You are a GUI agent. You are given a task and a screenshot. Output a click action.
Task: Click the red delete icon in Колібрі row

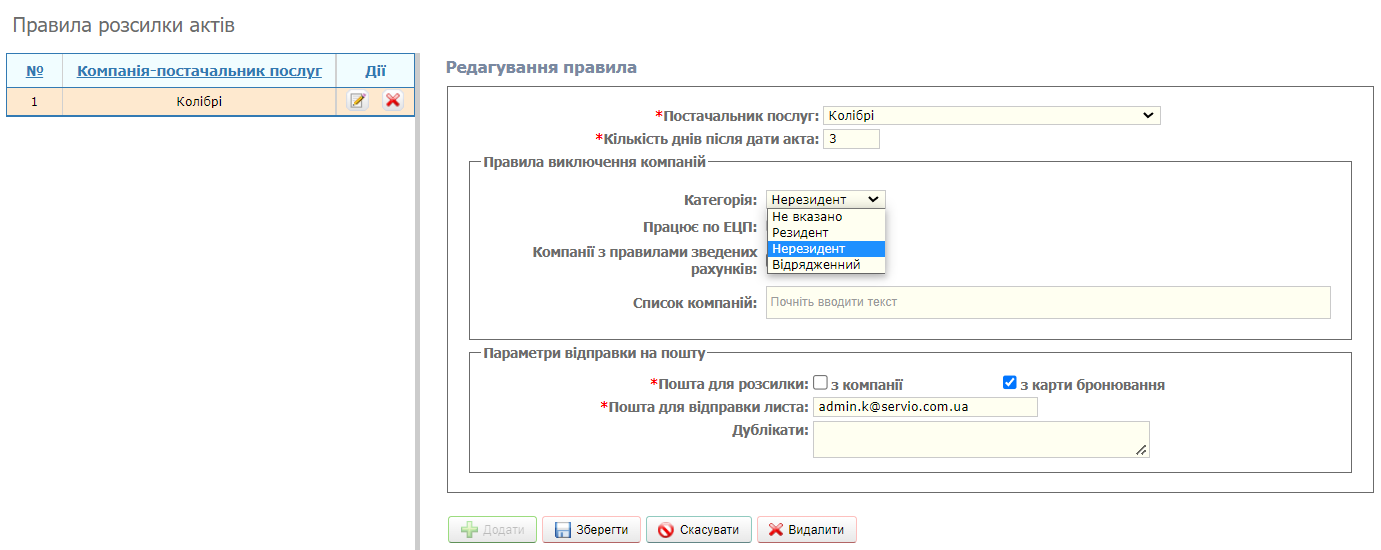393,101
